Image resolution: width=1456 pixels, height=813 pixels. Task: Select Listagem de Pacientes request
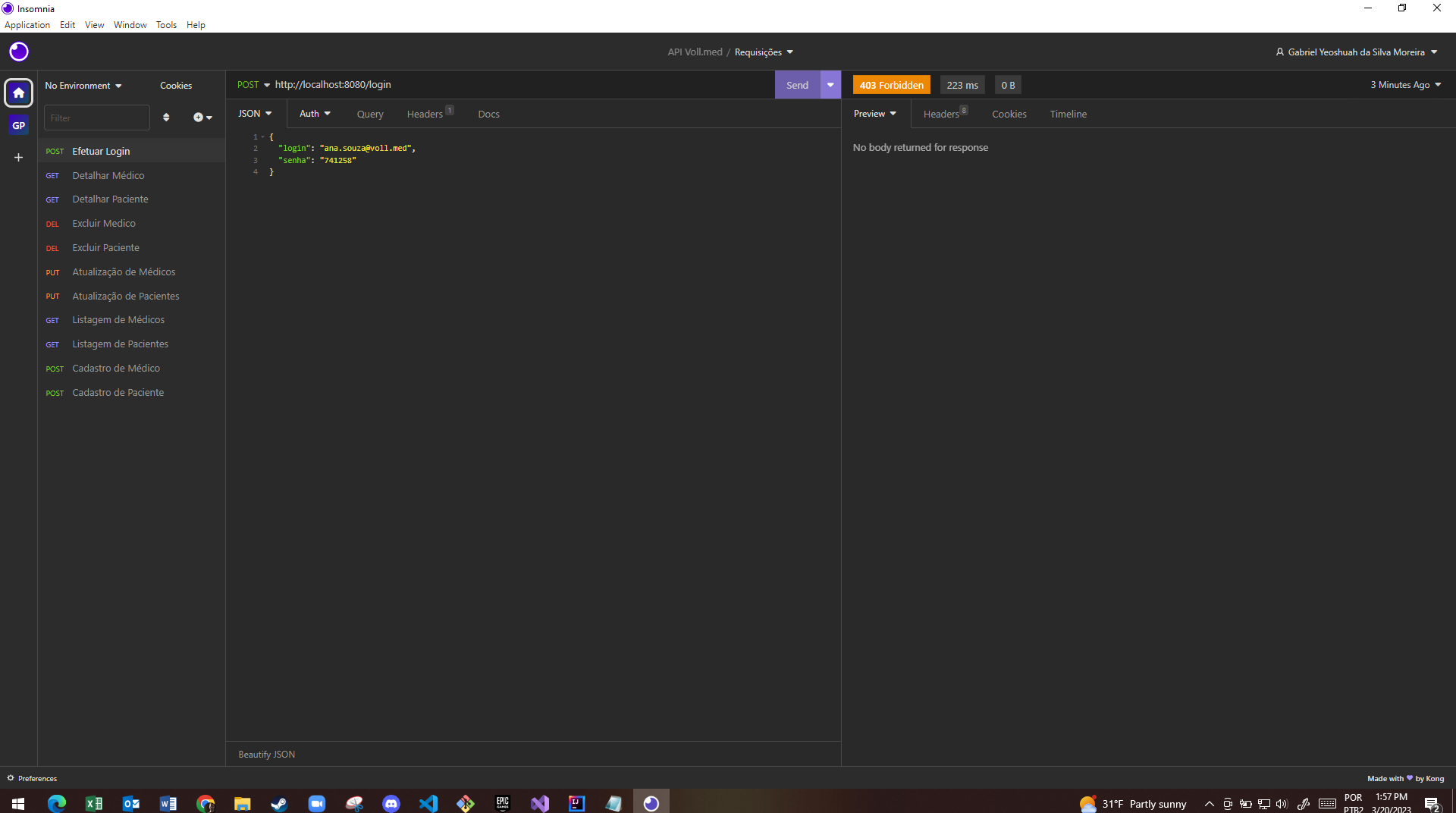[132, 344]
